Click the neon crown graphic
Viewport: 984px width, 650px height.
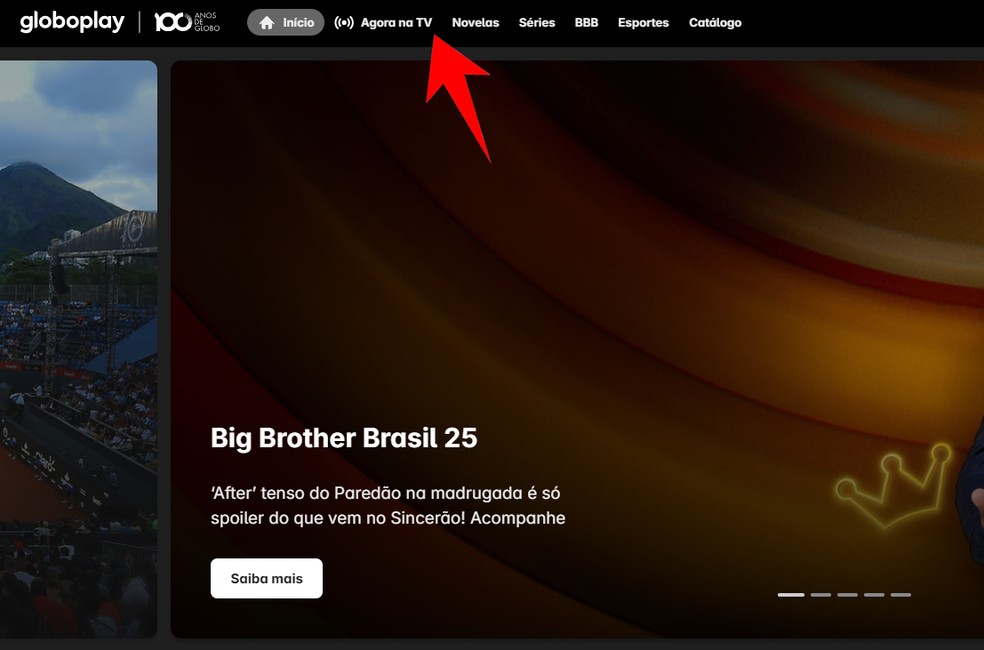[893, 484]
